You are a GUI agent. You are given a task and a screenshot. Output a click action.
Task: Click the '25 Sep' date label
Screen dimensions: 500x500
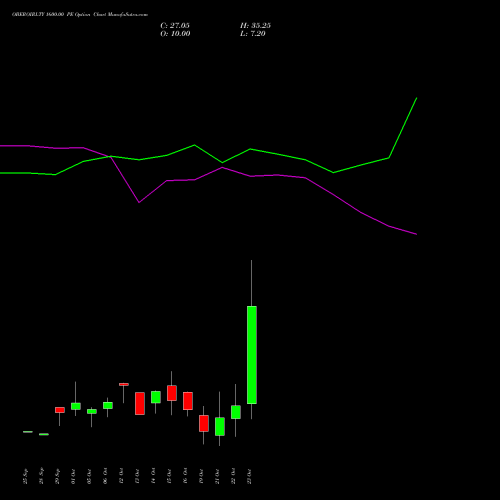pyautogui.click(x=25, y=476)
